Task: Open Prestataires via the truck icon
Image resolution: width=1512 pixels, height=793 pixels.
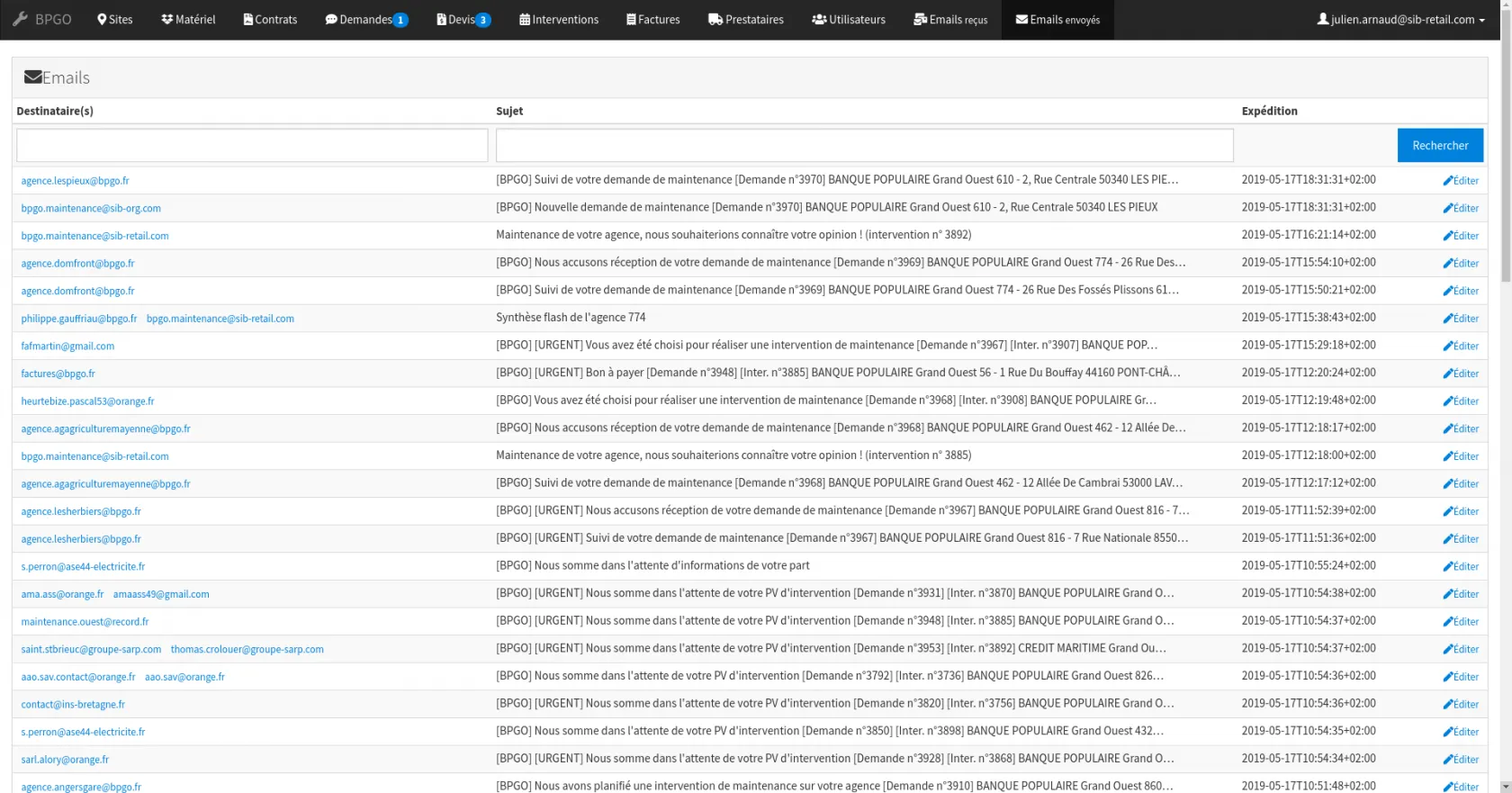Action: pos(715,20)
